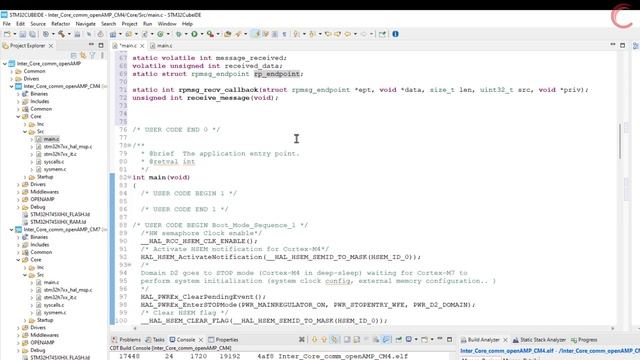Viewport: 640px width, 360px height.
Task: Click the Save All toolbar icon
Action: click(x=32, y=34)
